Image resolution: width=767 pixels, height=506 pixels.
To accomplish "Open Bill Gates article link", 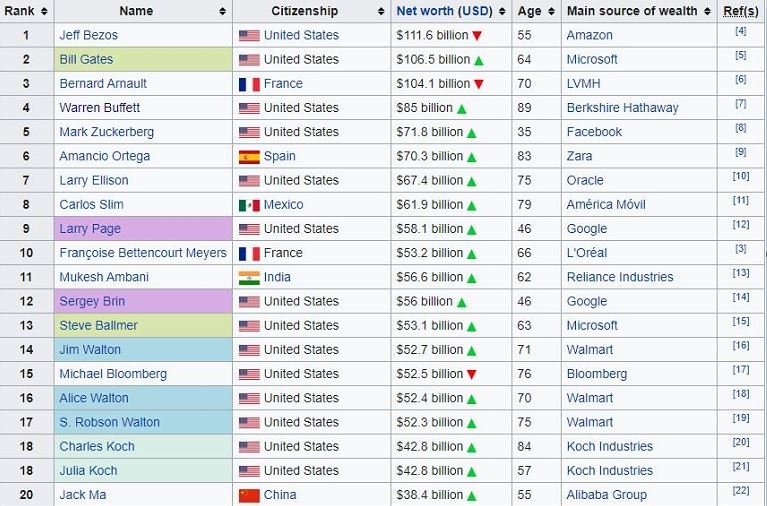I will (x=86, y=59).
